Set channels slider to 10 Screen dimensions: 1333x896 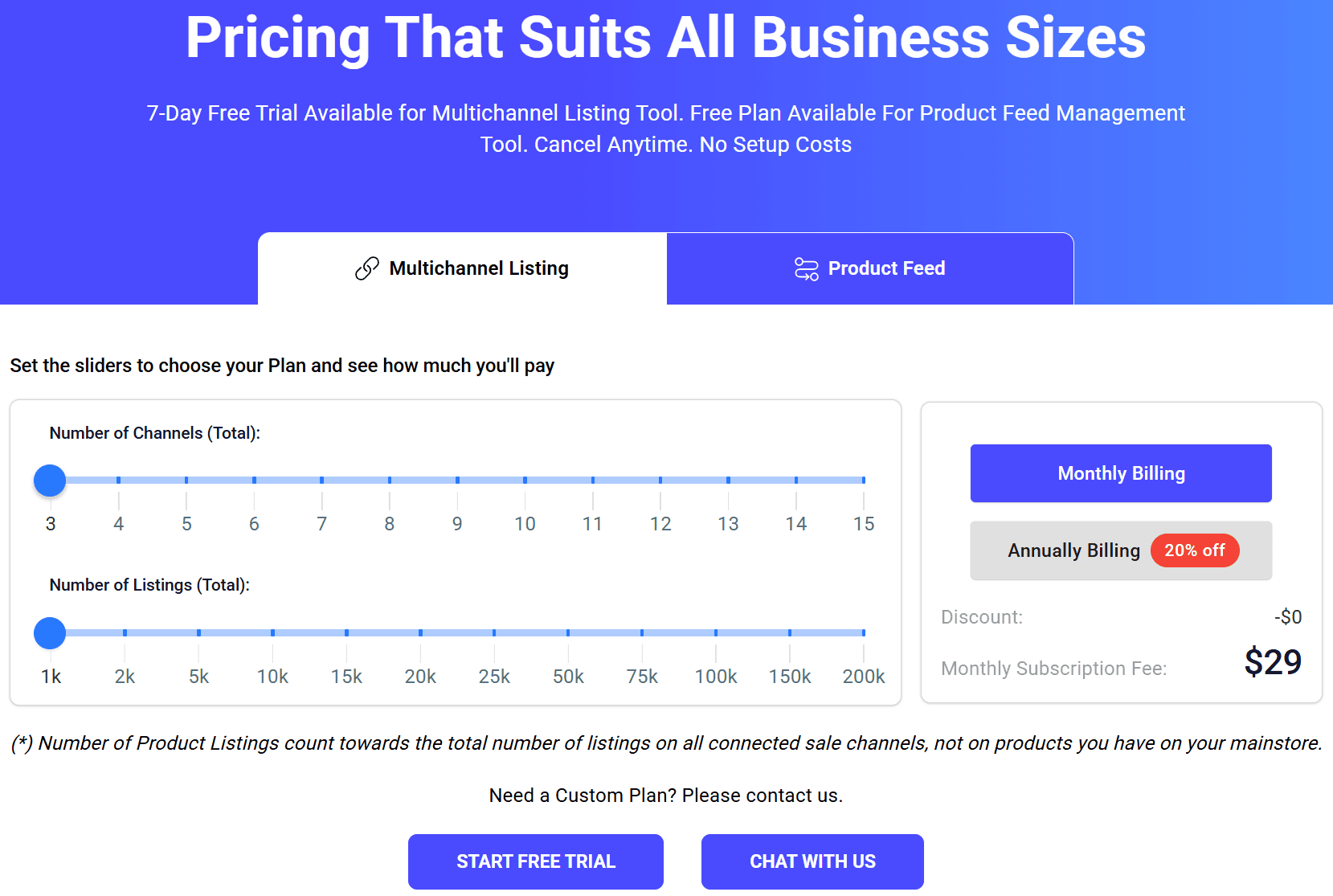pyautogui.click(x=525, y=480)
